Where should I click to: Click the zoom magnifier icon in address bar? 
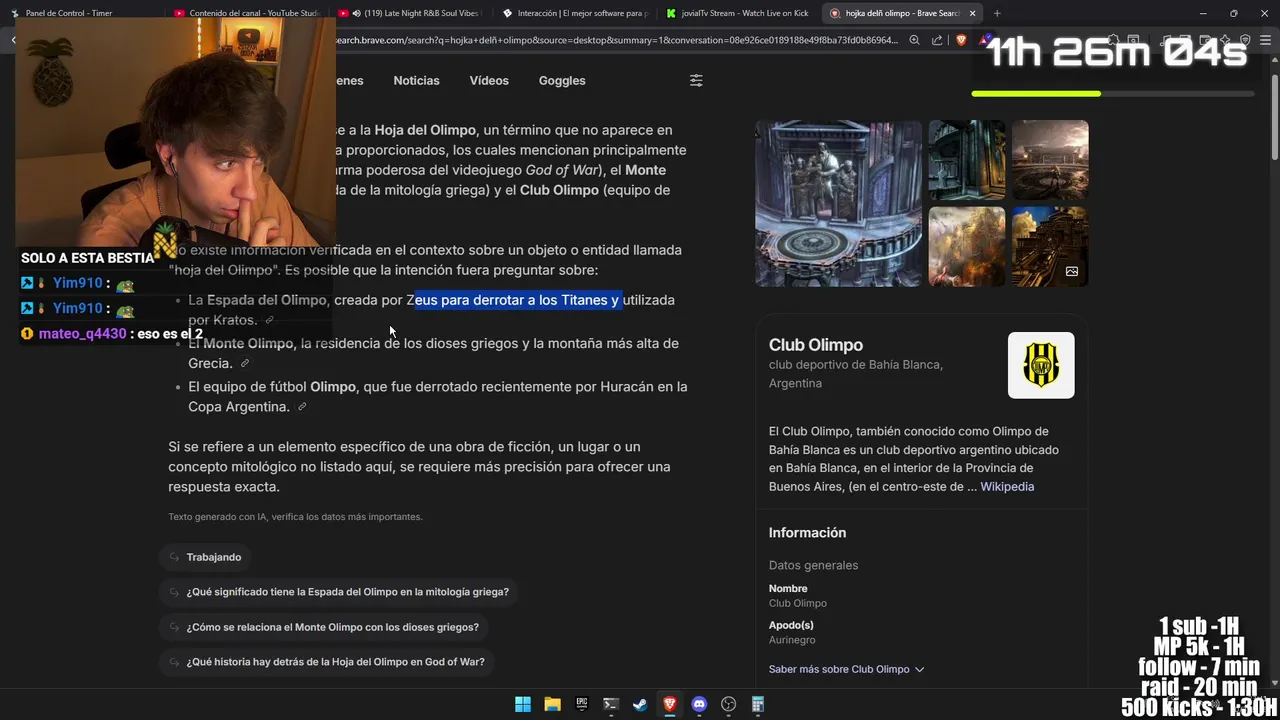914,40
